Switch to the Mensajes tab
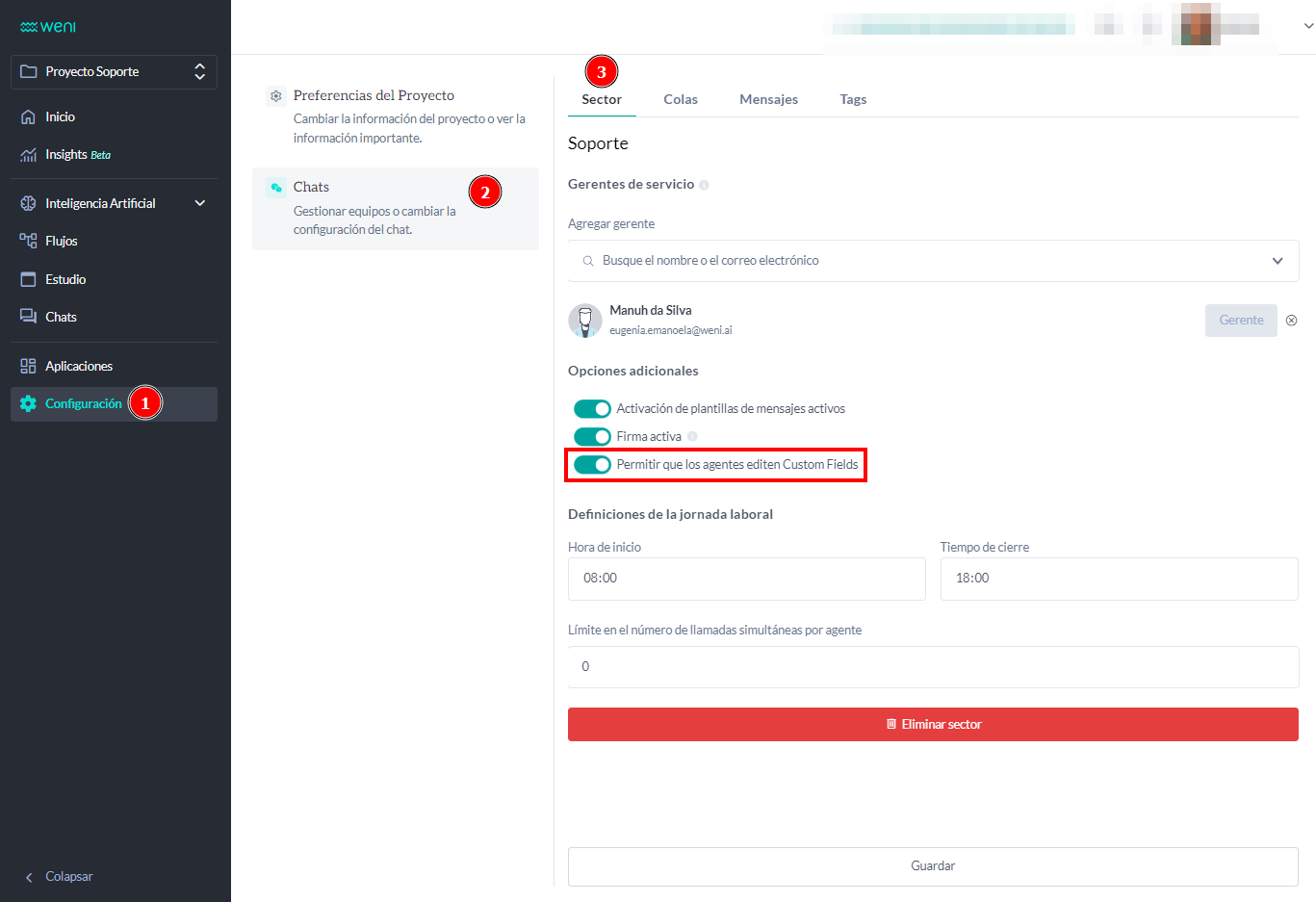This screenshot has height=902, width=1316. [768, 99]
